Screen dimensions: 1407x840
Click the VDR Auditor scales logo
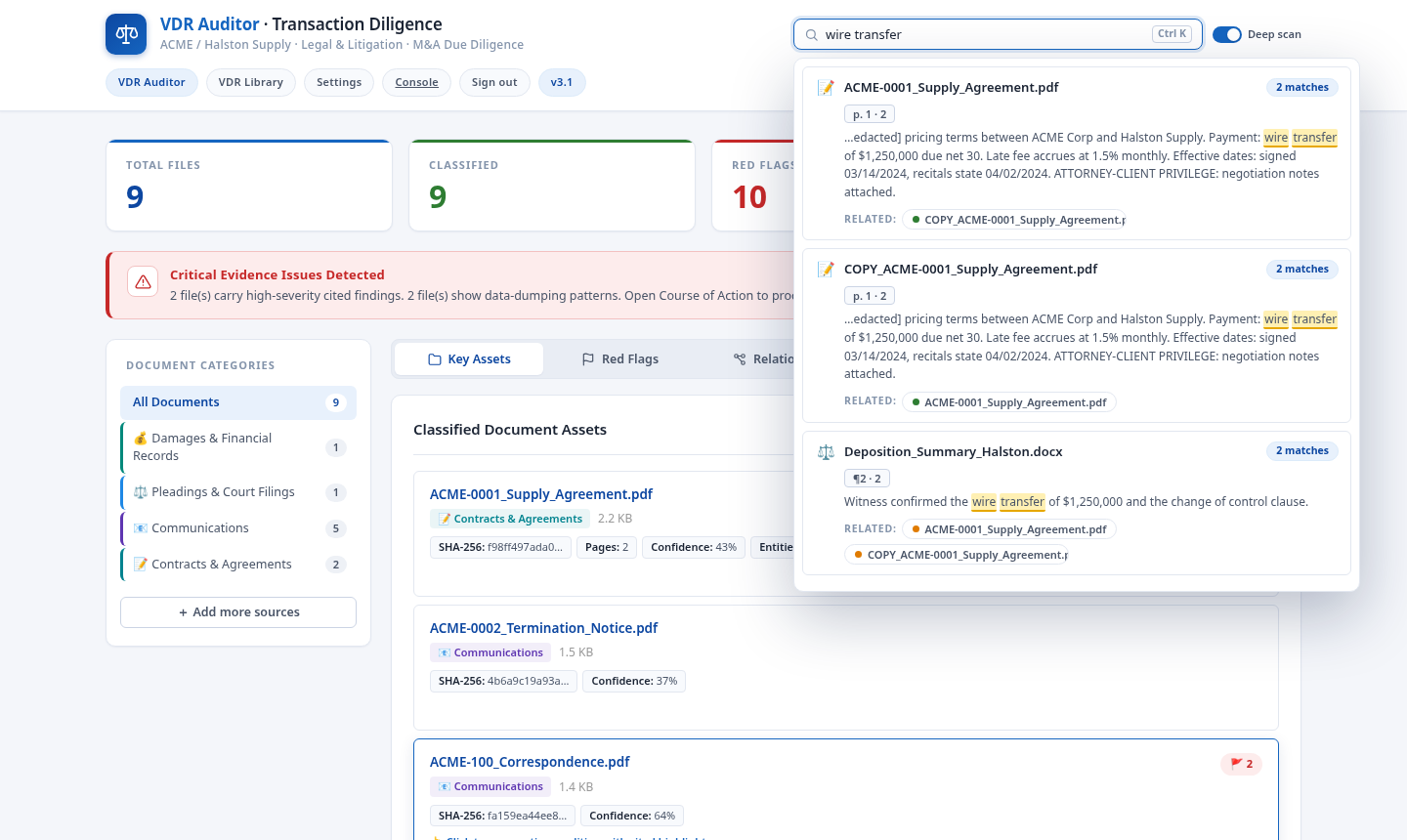point(126,34)
